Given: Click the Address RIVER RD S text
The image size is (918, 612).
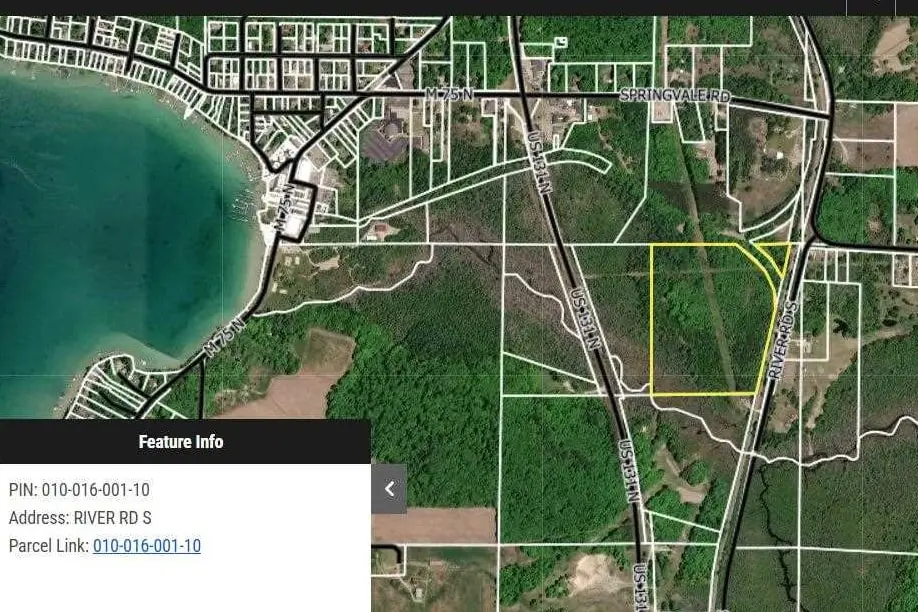Looking at the screenshot, I should 80,518.
